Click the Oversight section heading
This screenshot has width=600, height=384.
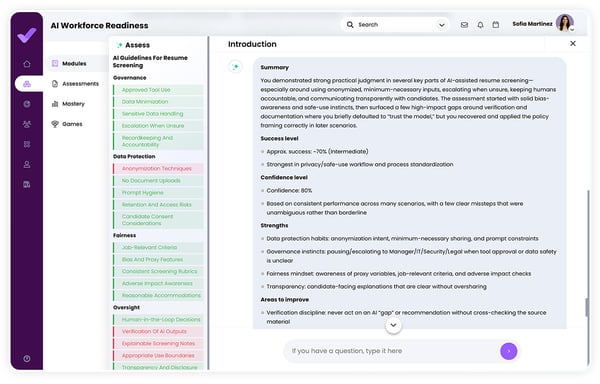click(127, 308)
